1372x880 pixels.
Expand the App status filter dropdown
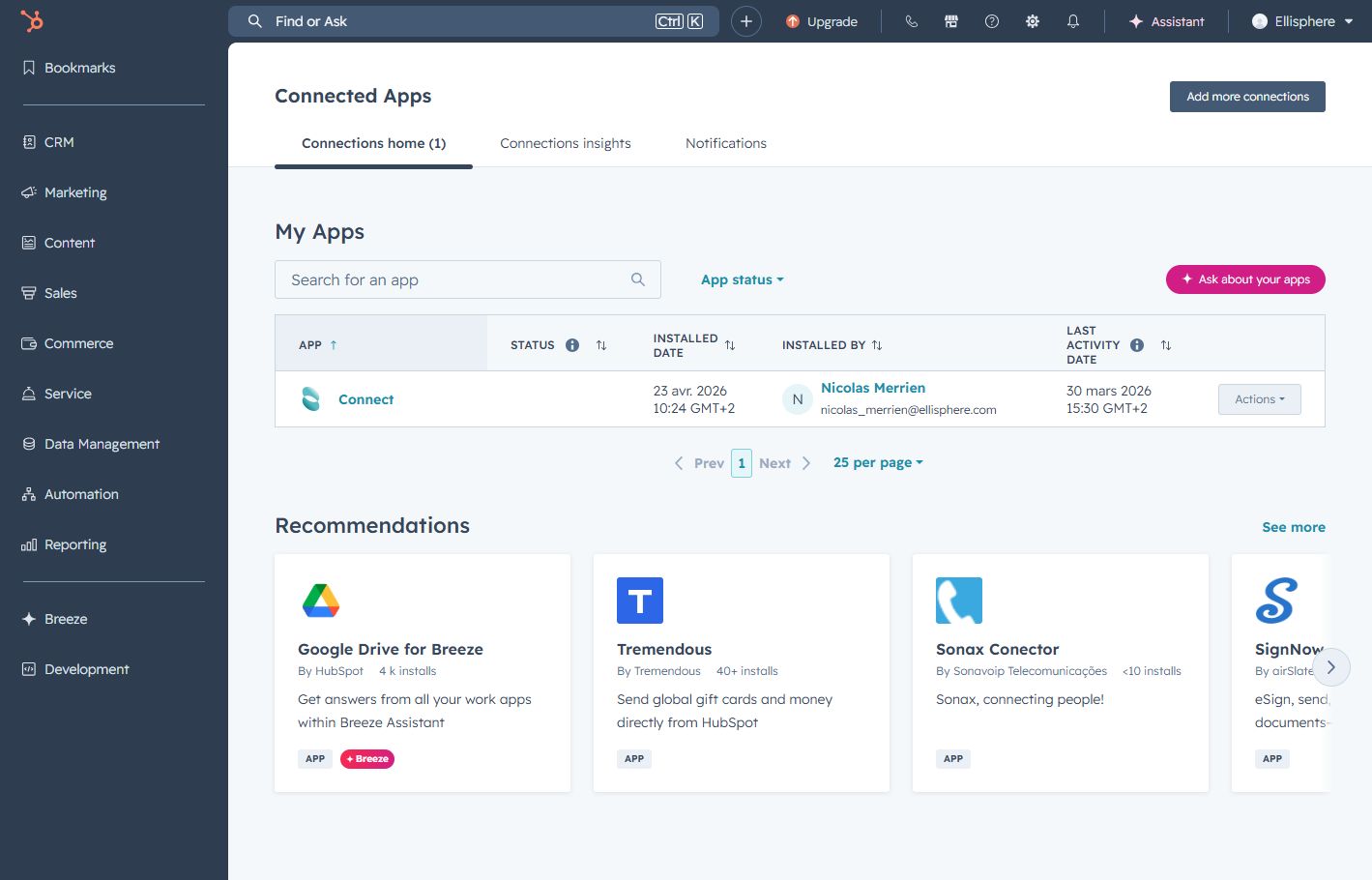[743, 279]
